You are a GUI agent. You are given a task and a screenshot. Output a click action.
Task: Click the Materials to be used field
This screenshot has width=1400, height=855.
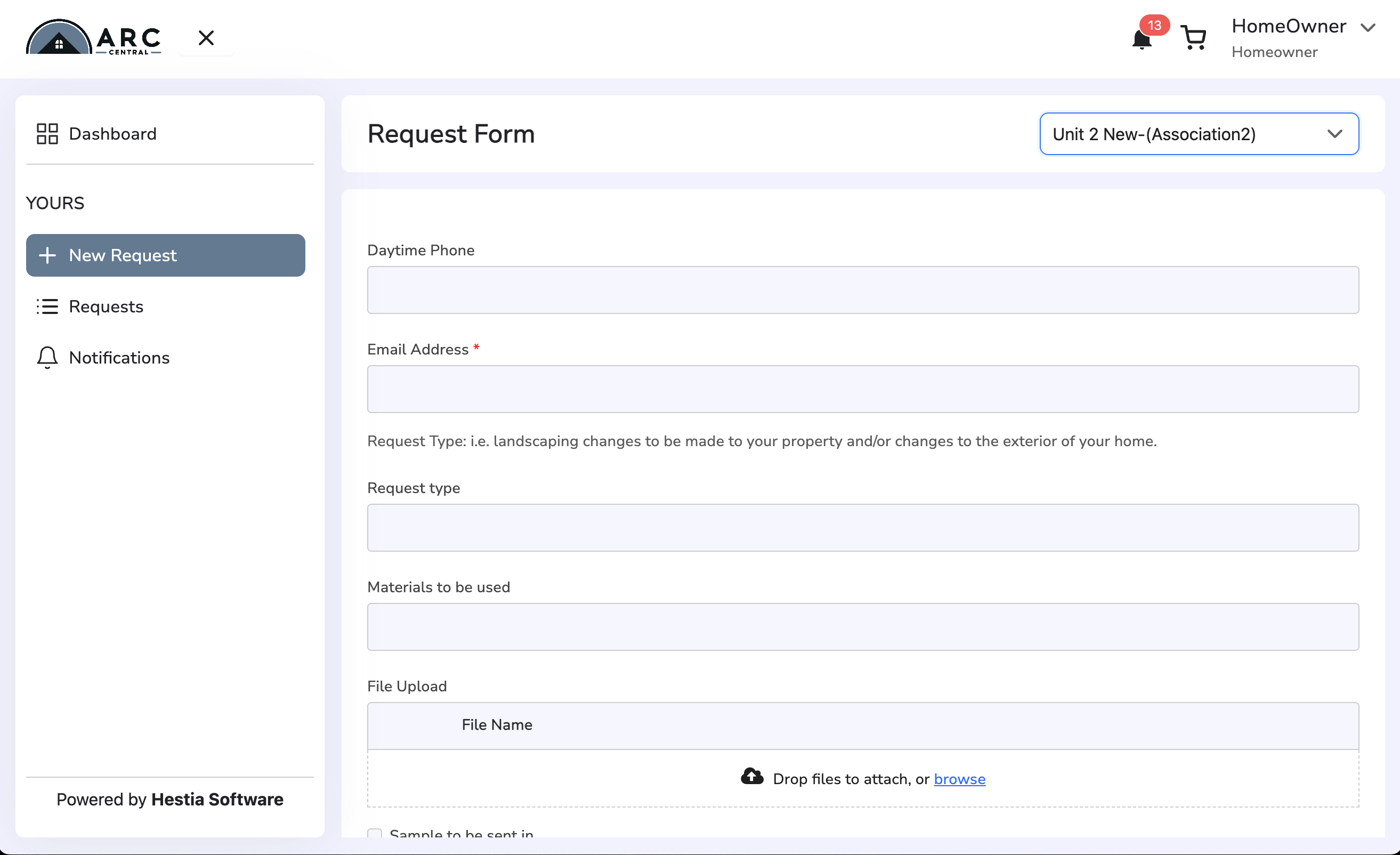pyautogui.click(x=863, y=626)
